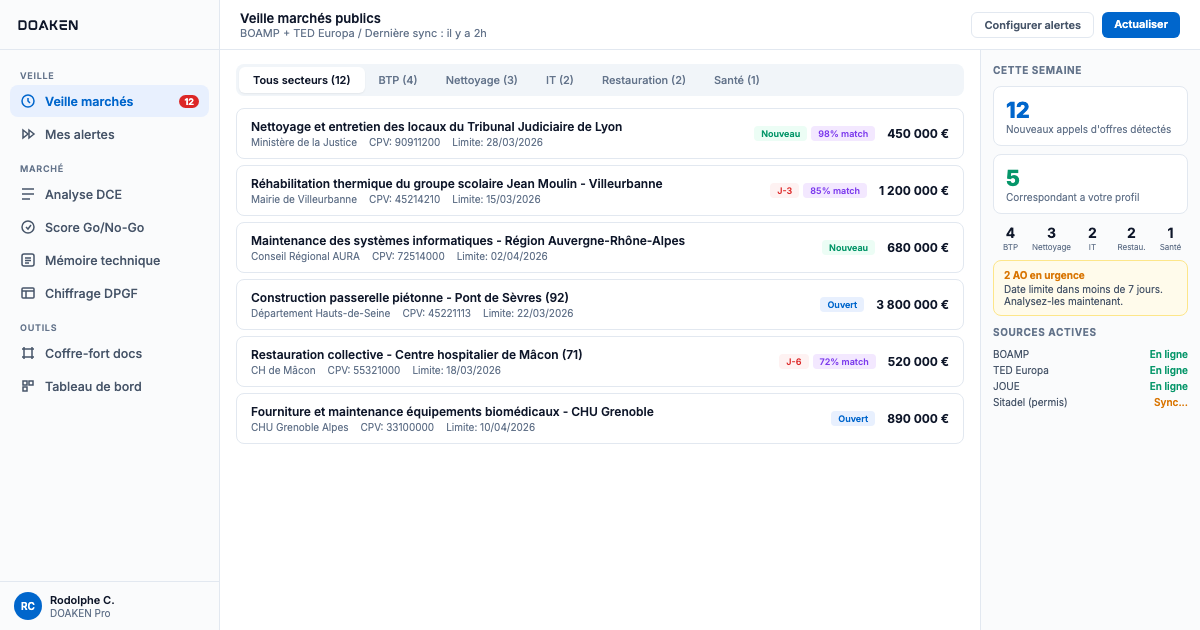Screen dimensions: 1200x630
Task: Select the Nettoyage (3) filter tab
Action: [x=481, y=79]
